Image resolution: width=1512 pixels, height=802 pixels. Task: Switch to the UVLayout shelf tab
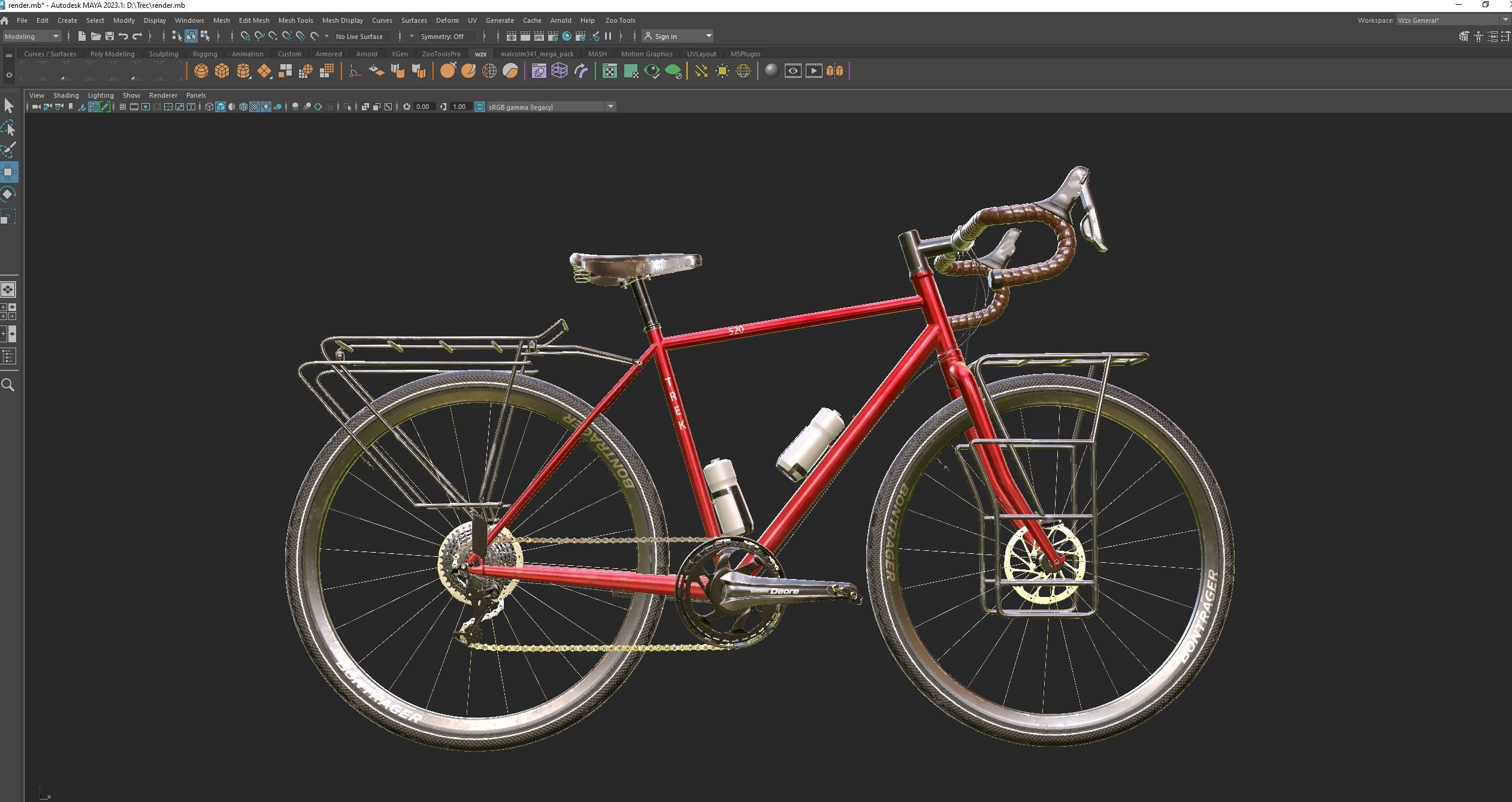[x=701, y=54]
